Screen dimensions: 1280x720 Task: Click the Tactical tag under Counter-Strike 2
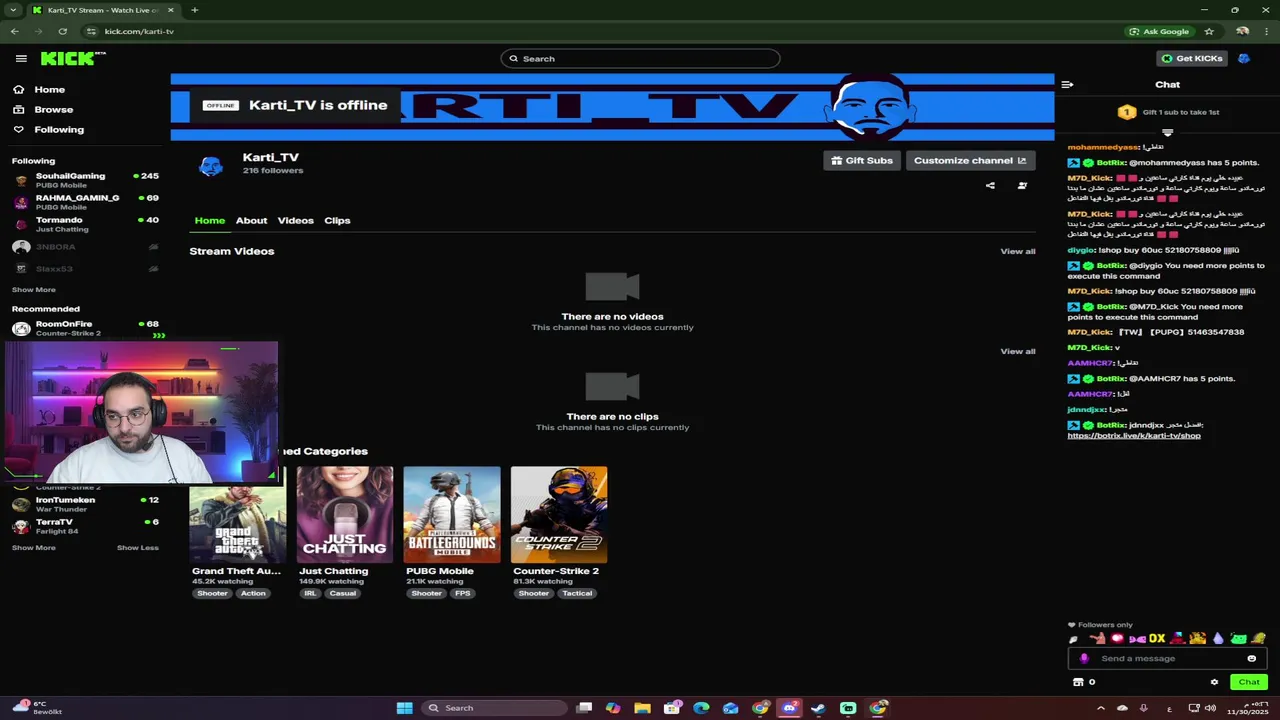[577, 594]
